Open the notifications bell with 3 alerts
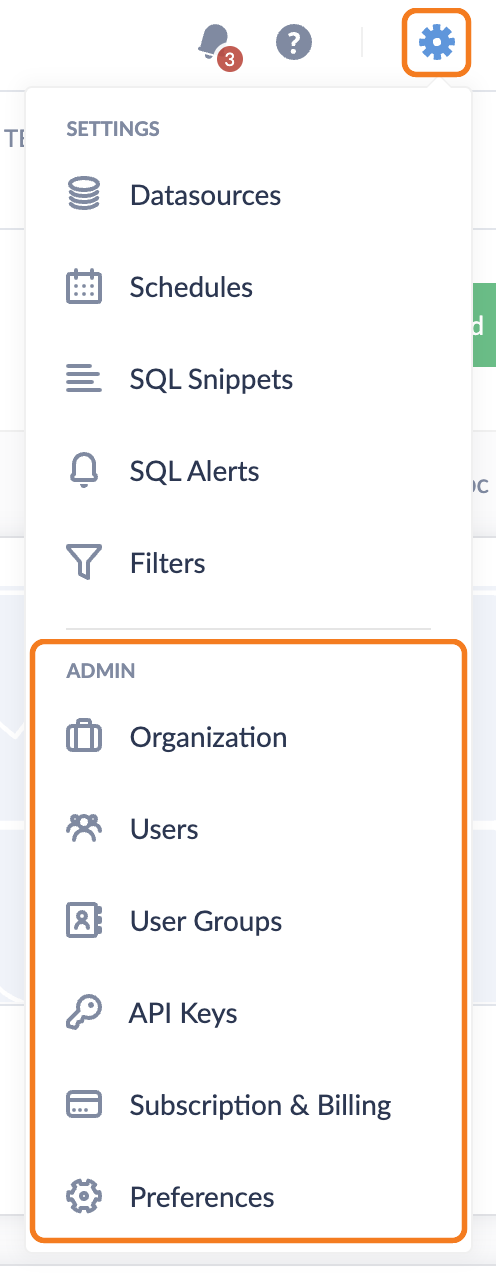The height and width of the screenshot is (1278, 496). [215, 44]
